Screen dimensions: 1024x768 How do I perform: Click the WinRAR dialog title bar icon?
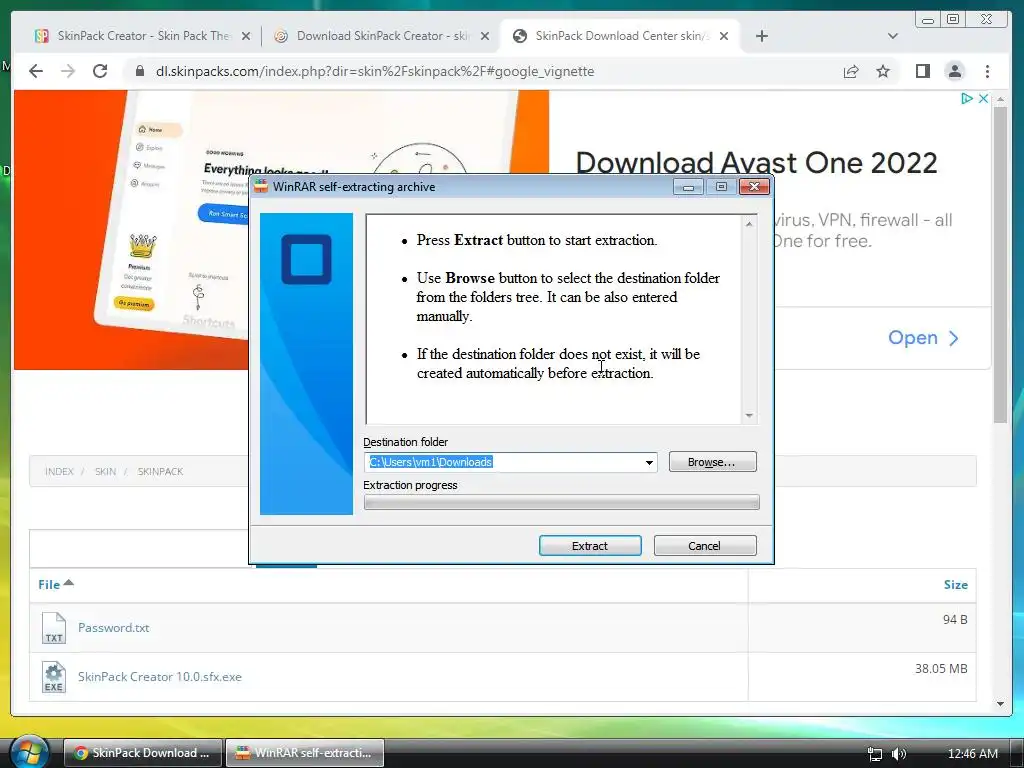tap(261, 187)
